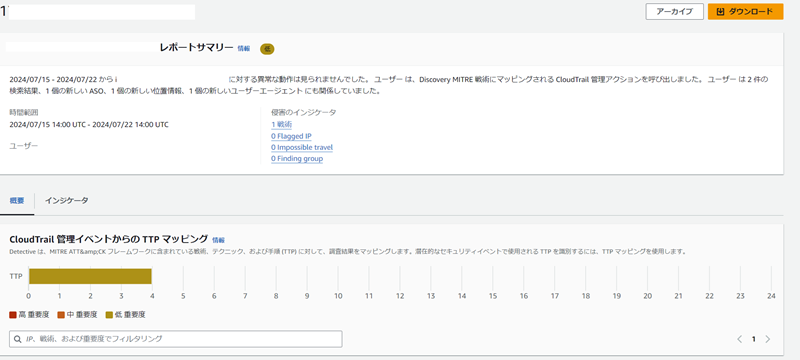Toggle the 中 重要度 legend swatch
This screenshot has height=360, width=800.
click(x=61, y=315)
